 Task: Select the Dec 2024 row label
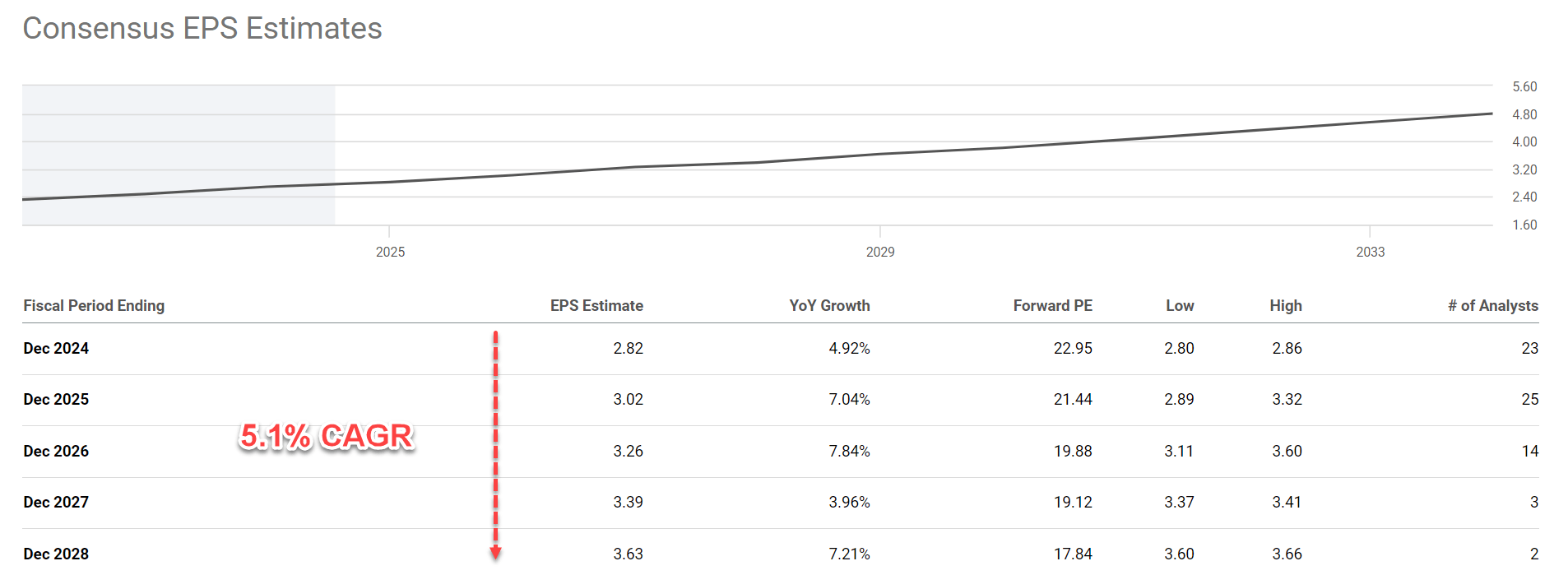click(56, 349)
